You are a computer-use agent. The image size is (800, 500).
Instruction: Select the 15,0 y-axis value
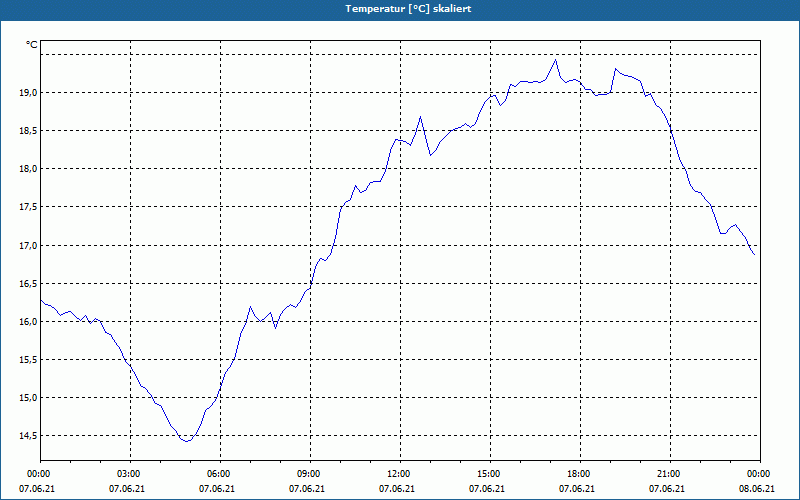click(x=29, y=398)
